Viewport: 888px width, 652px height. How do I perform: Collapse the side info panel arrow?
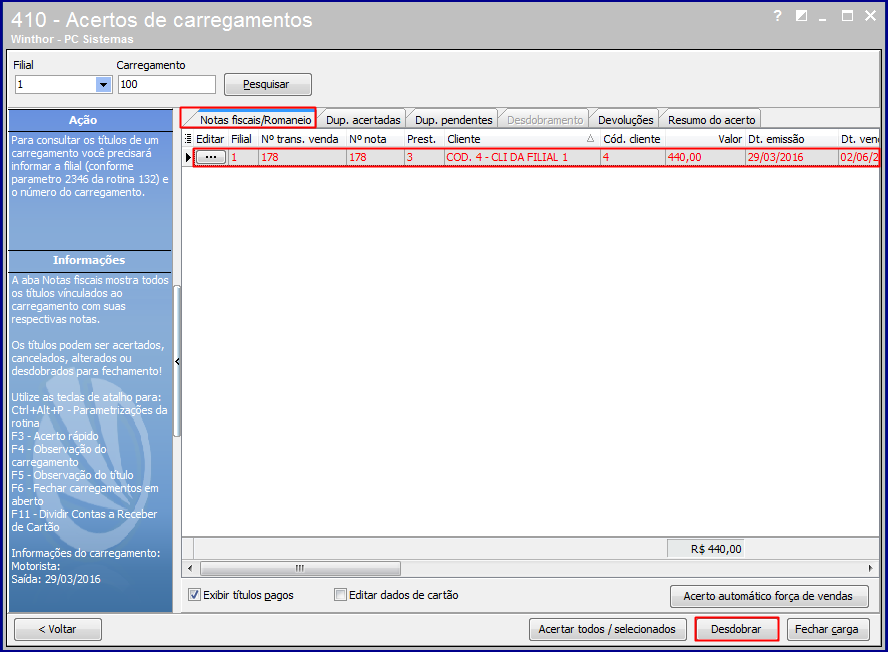[x=177, y=361]
